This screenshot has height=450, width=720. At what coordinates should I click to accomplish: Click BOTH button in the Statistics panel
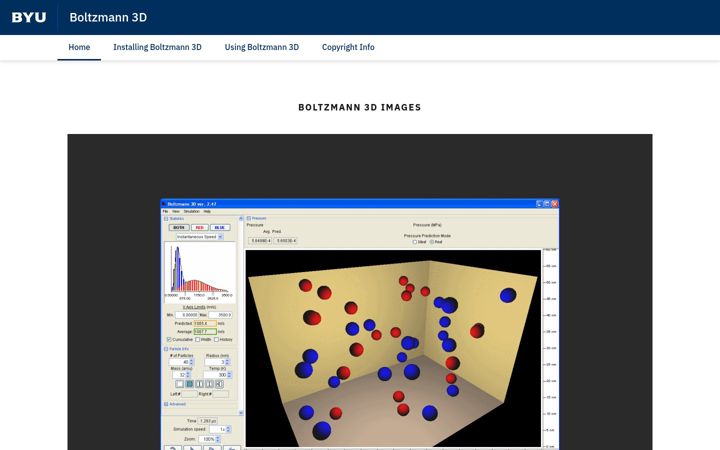coord(179,227)
